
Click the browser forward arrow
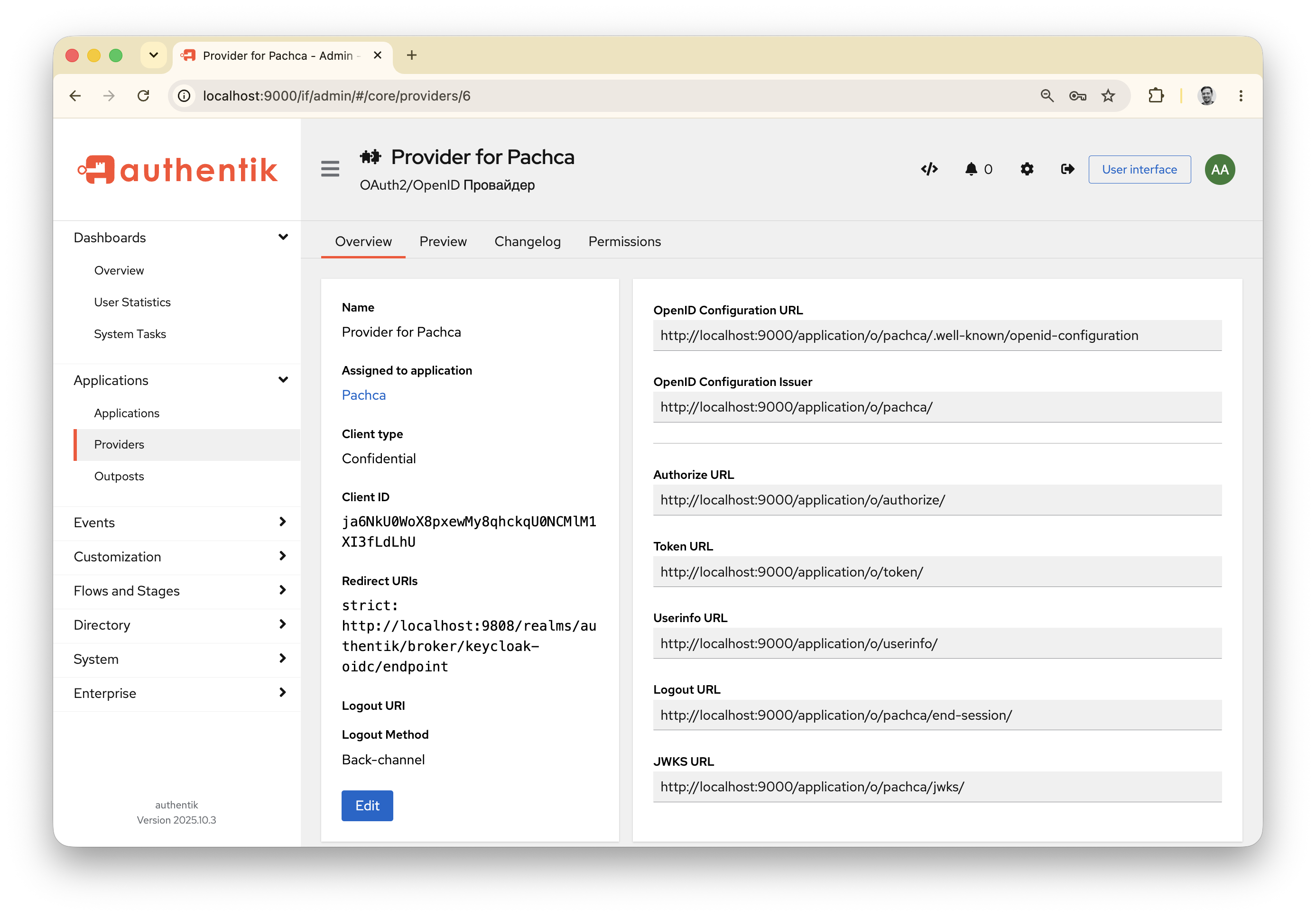coord(109,96)
